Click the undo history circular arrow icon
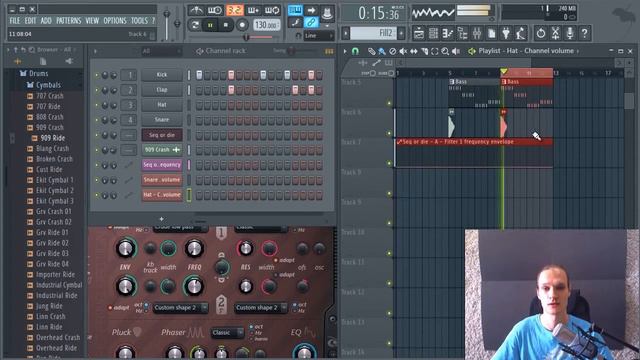 (541, 33)
